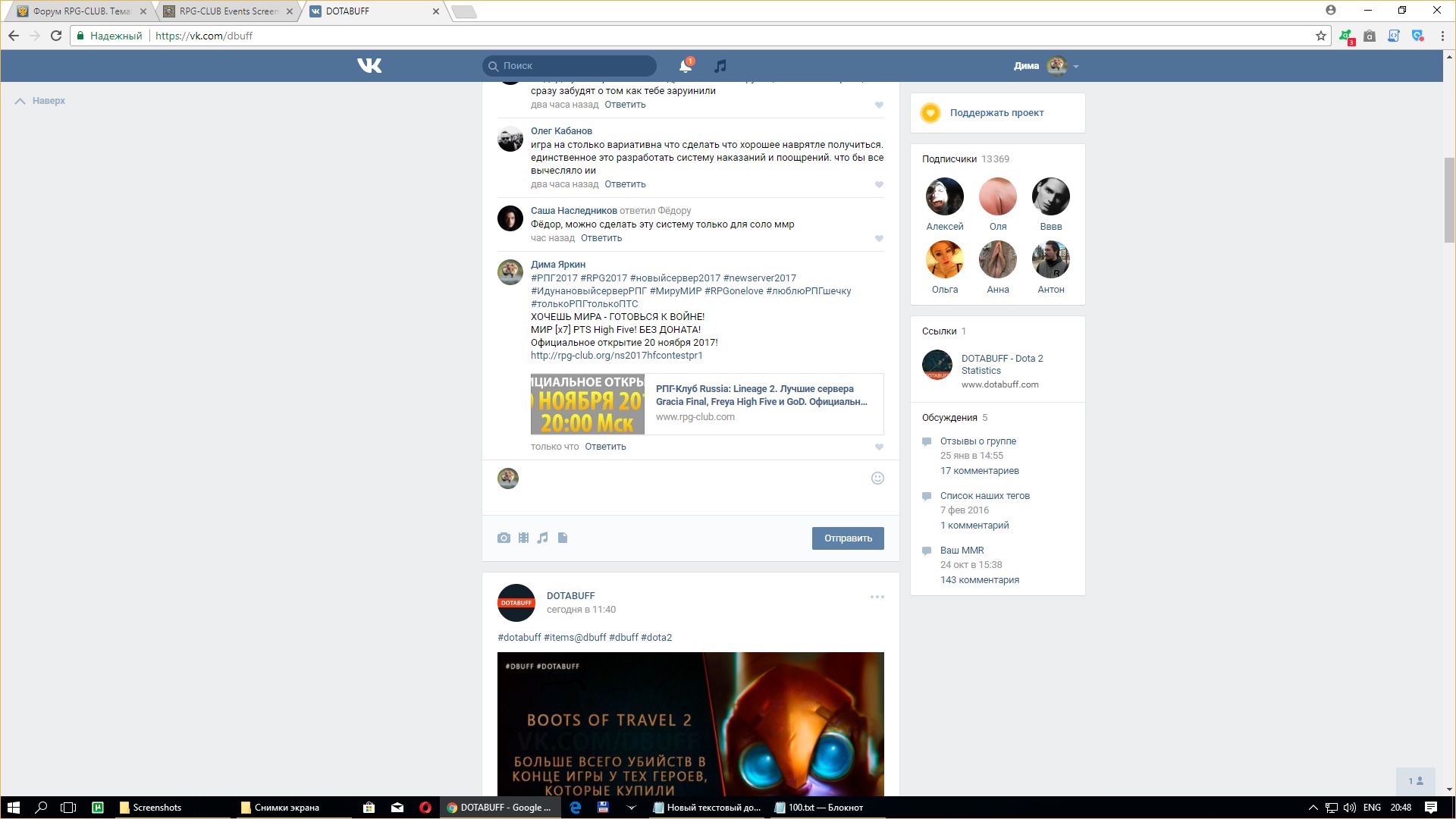Viewport: 1456px width, 819px height.
Task: Like Олег Кабанов's comment
Action: (879, 184)
